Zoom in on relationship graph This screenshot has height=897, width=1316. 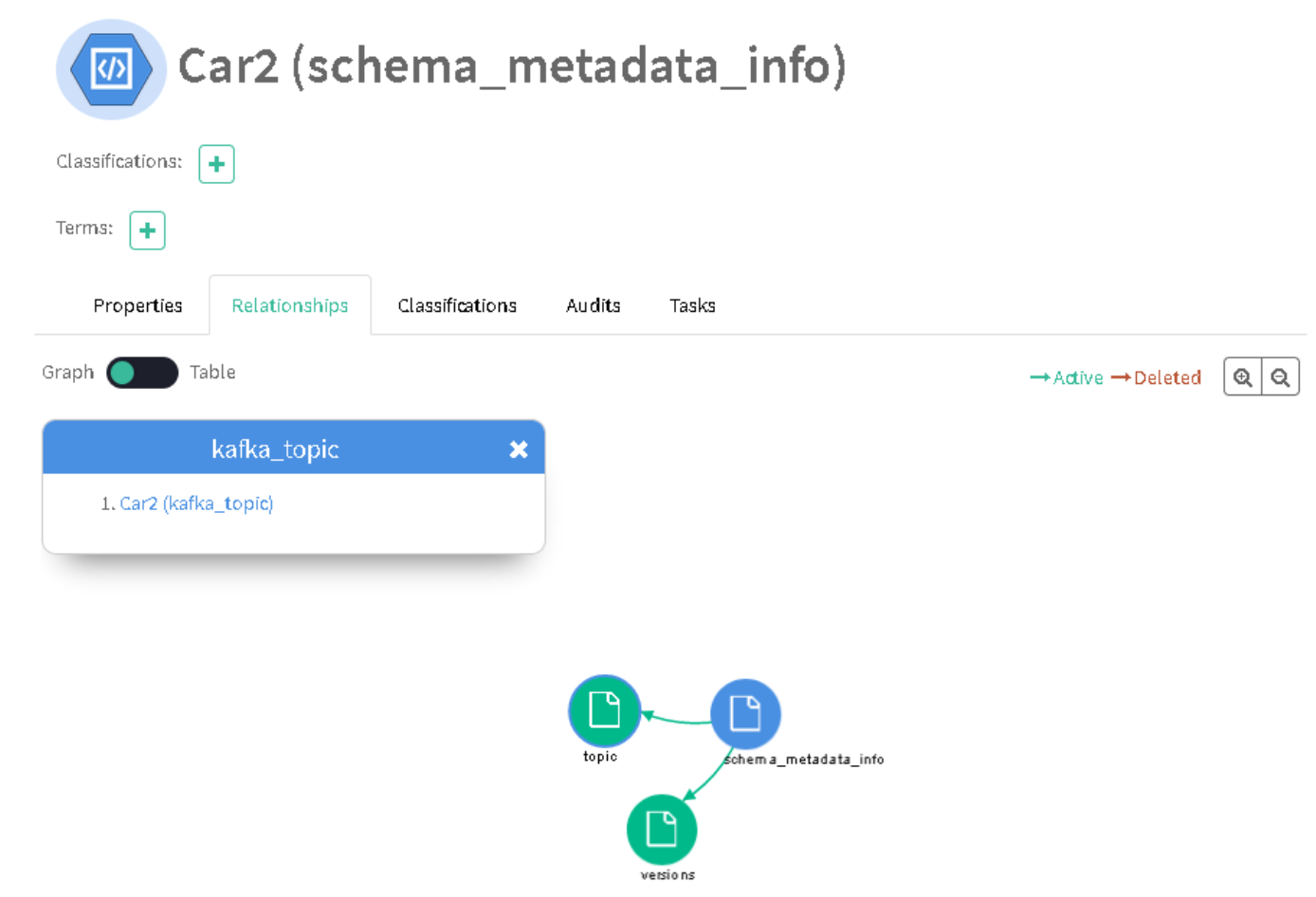point(1242,377)
